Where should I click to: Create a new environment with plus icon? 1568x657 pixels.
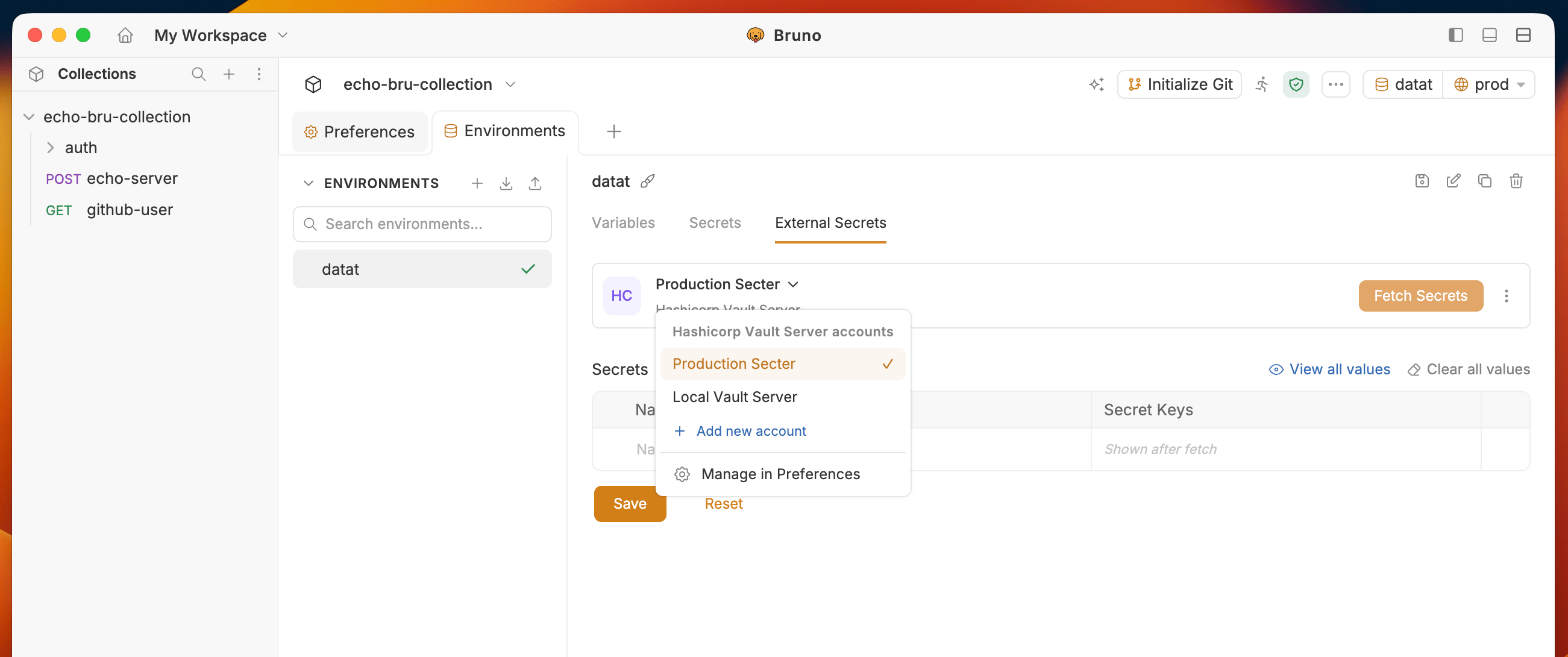pos(477,183)
